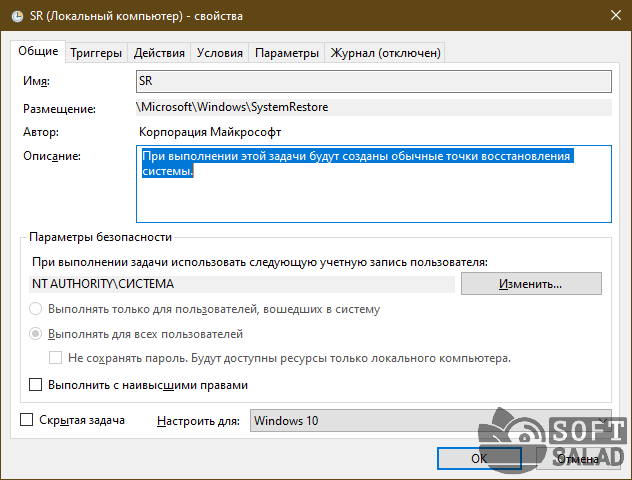Click inside the Описание text box

pyautogui.click(x=374, y=184)
